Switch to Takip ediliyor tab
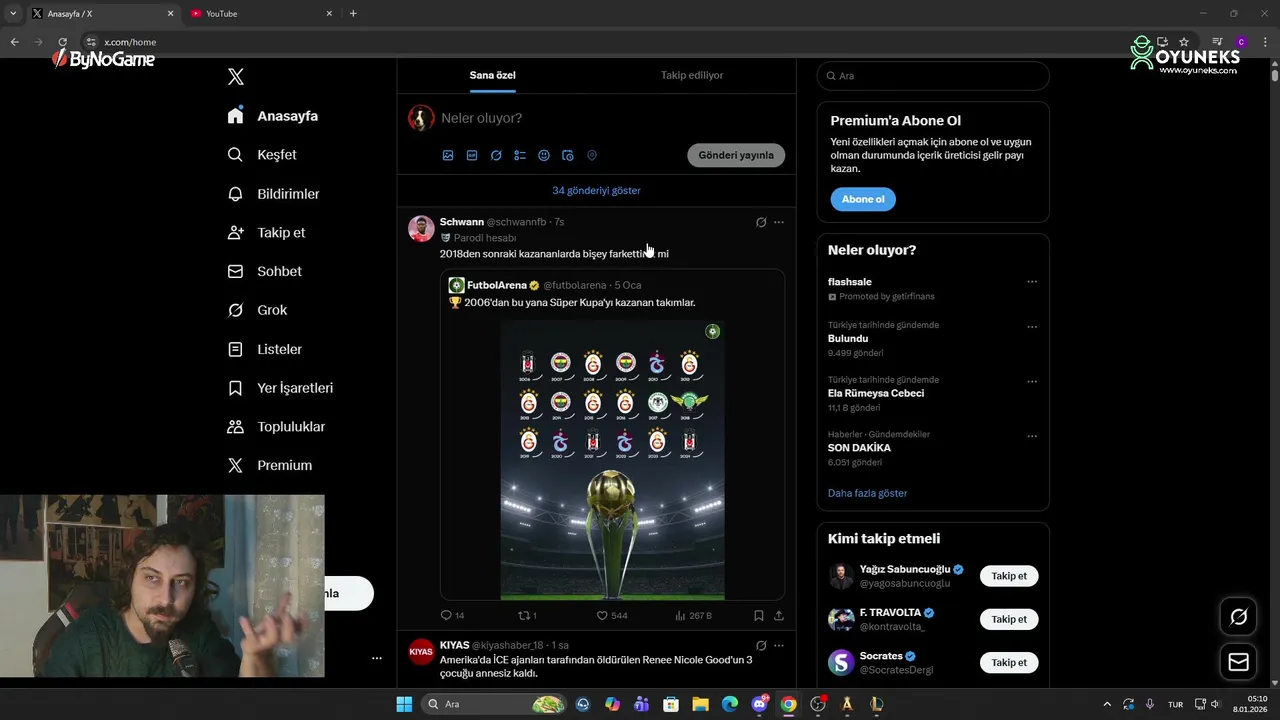This screenshot has height=720, width=1280. pyautogui.click(x=692, y=75)
